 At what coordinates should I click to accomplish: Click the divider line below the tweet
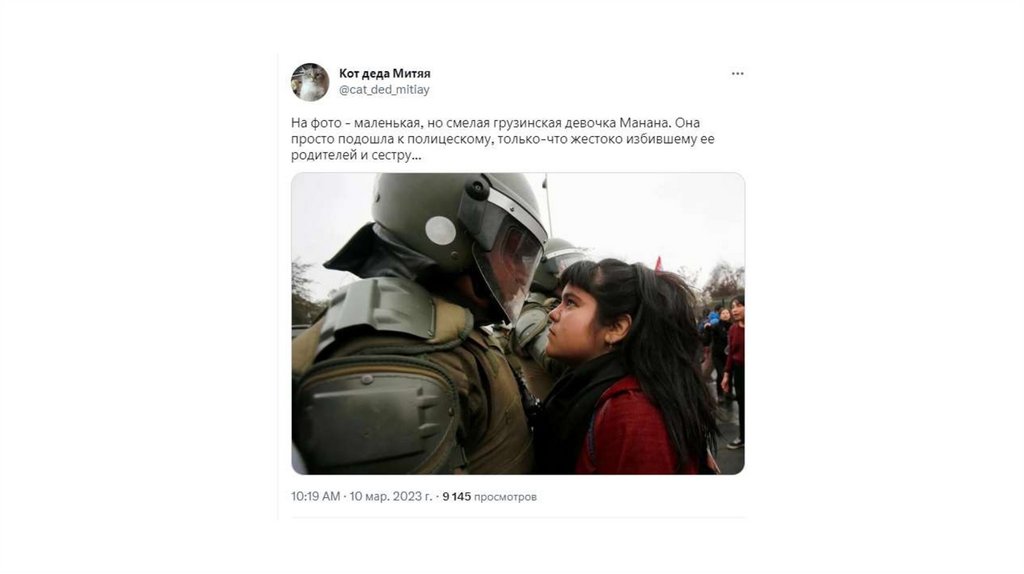517,518
